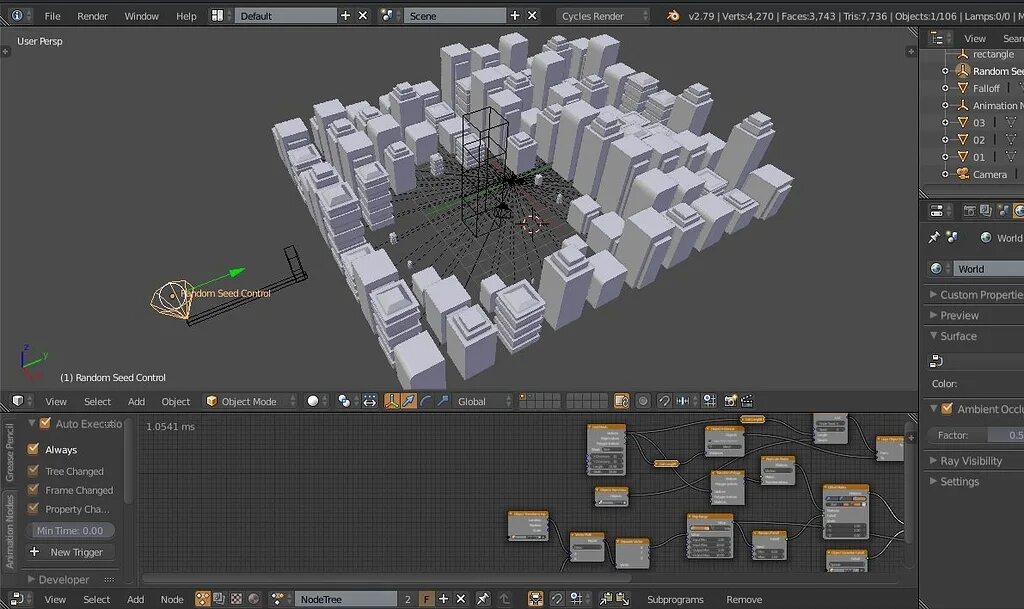1024x609 pixels.
Task: Select the rotate manipulator arc icon
Action: [426, 401]
